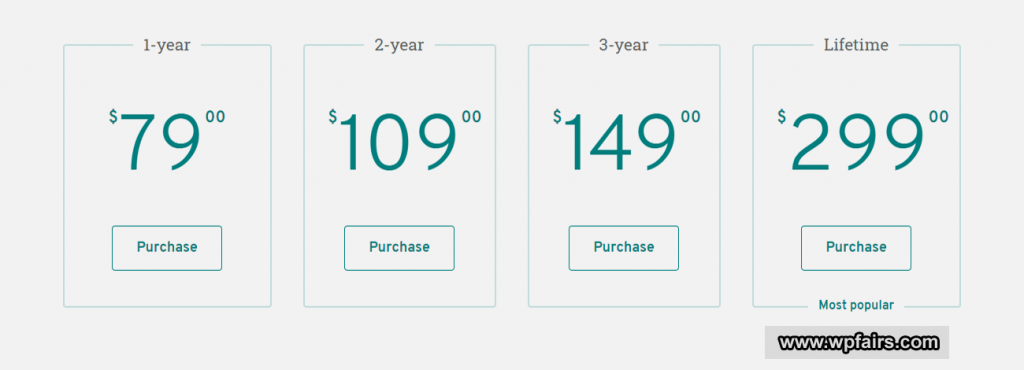Click dollar sign beside 79 price
The height and width of the screenshot is (370, 1024).
click(113, 117)
